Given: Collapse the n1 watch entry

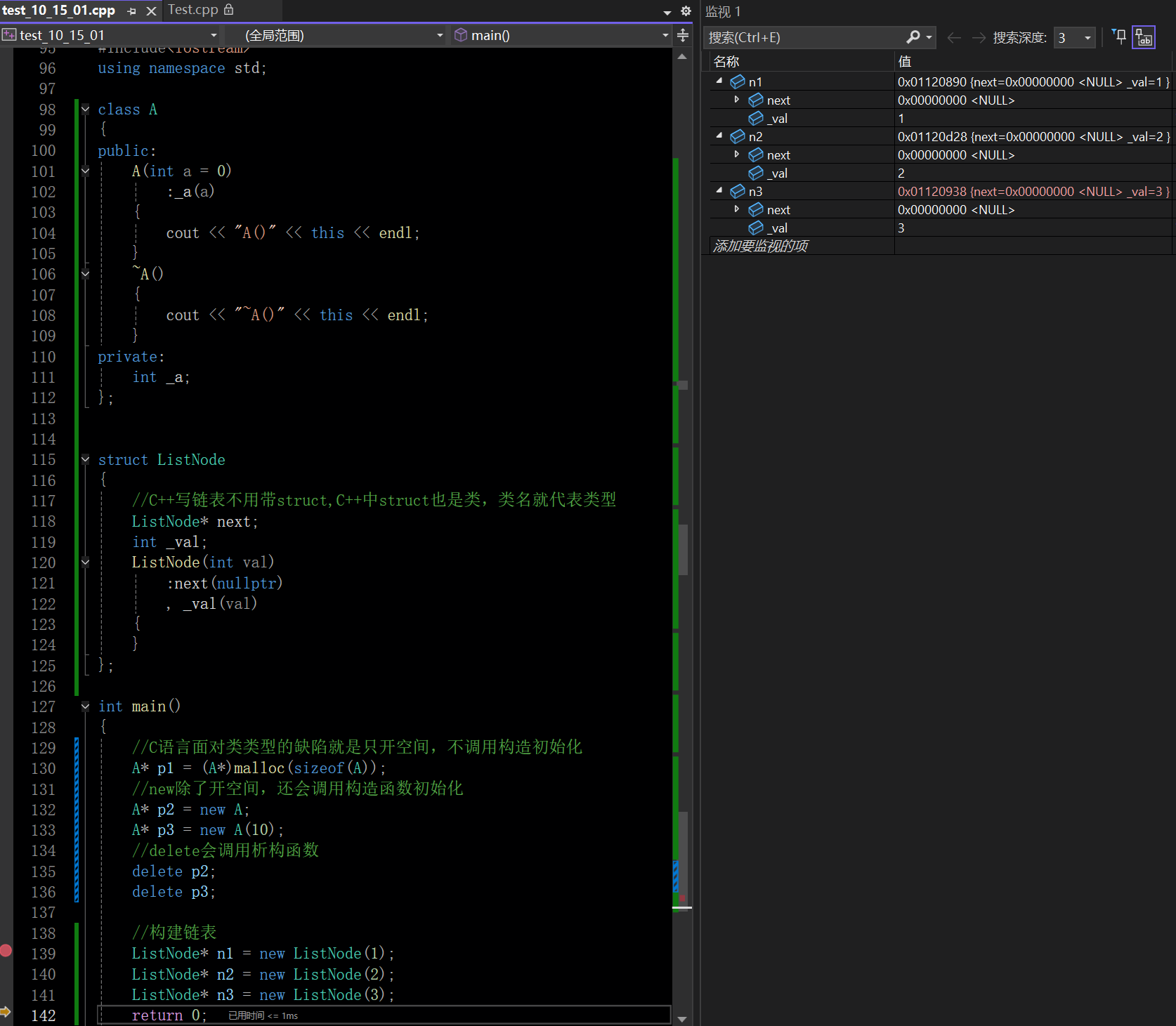Looking at the screenshot, I should pos(719,81).
